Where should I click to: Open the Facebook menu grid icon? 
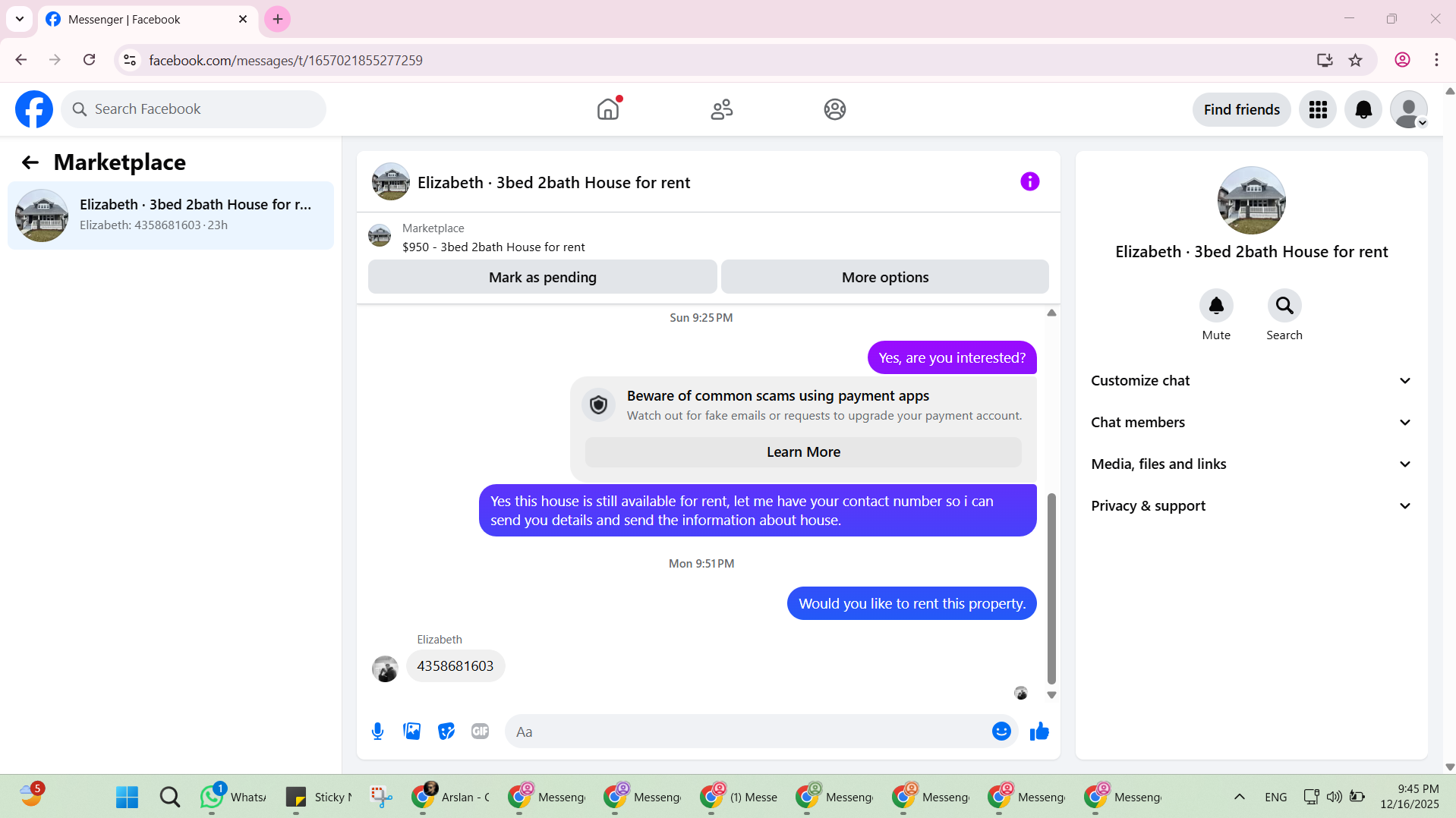(x=1318, y=110)
